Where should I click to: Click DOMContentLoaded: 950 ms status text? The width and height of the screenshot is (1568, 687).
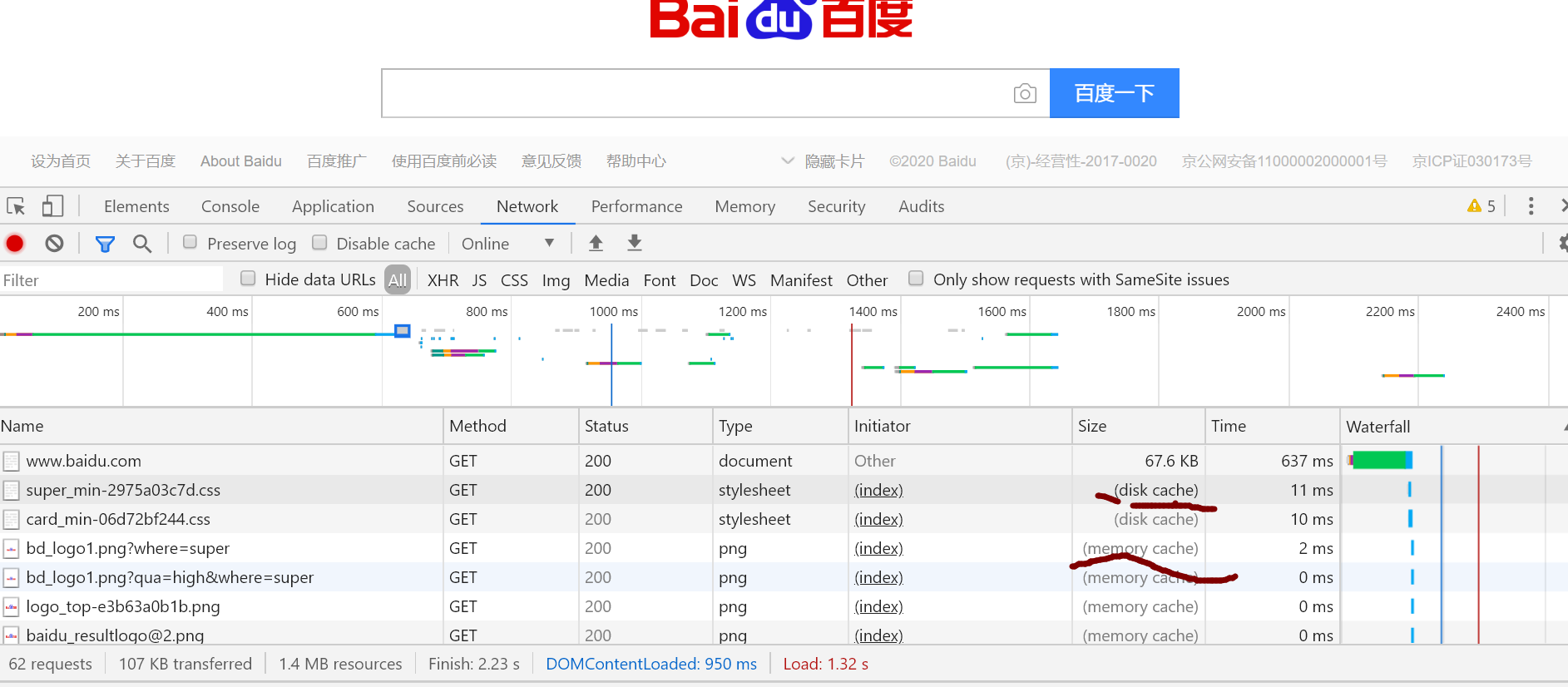pos(651,664)
